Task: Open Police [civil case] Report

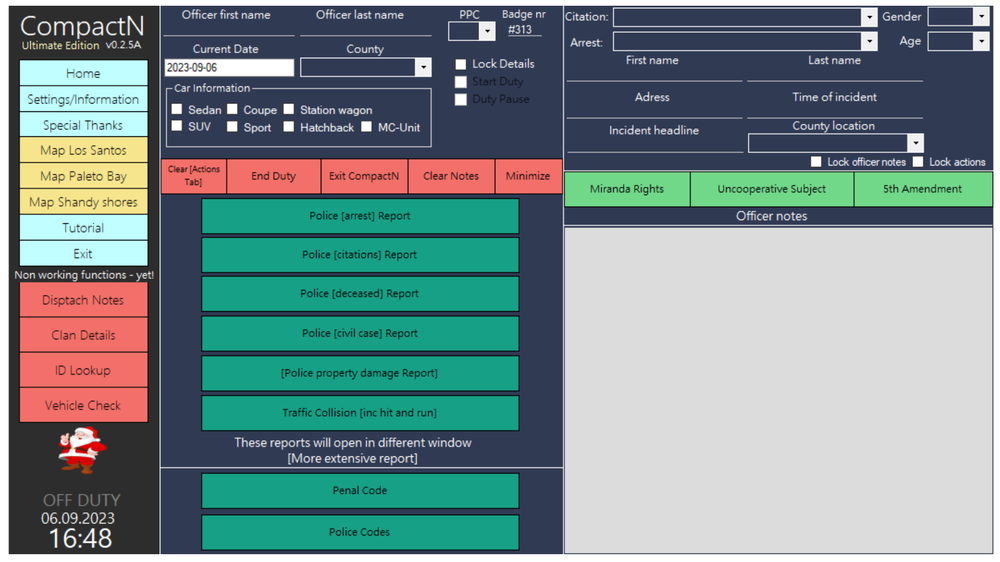Action: tap(360, 333)
